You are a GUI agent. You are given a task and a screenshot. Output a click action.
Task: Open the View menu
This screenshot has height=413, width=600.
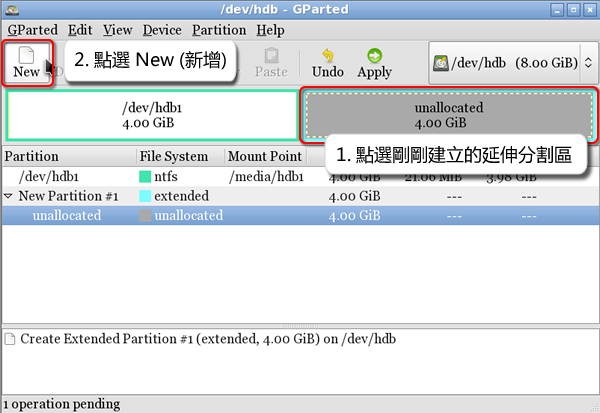117,30
